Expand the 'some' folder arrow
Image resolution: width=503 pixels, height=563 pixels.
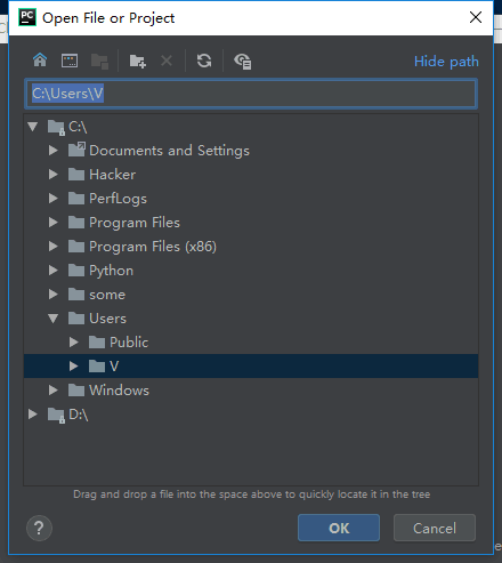coord(53,294)
